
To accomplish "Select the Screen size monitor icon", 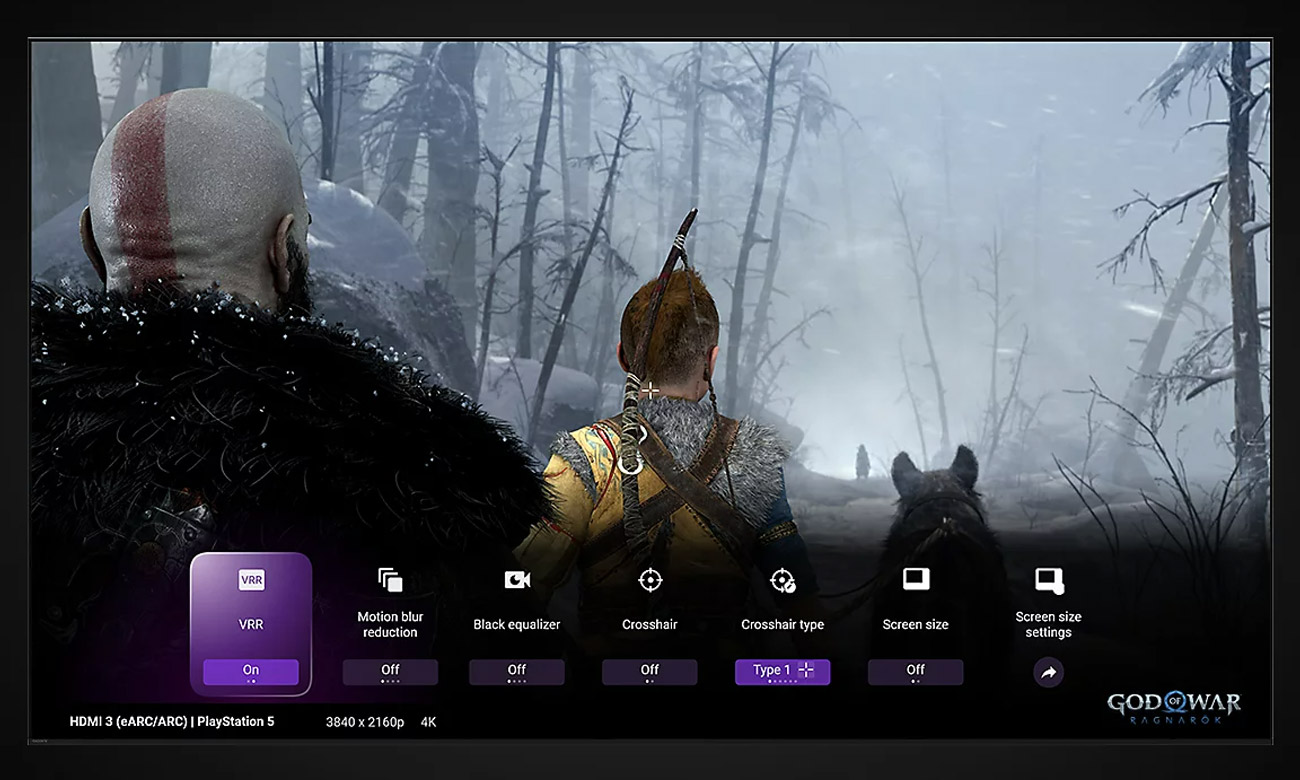I will click(915, 579).
